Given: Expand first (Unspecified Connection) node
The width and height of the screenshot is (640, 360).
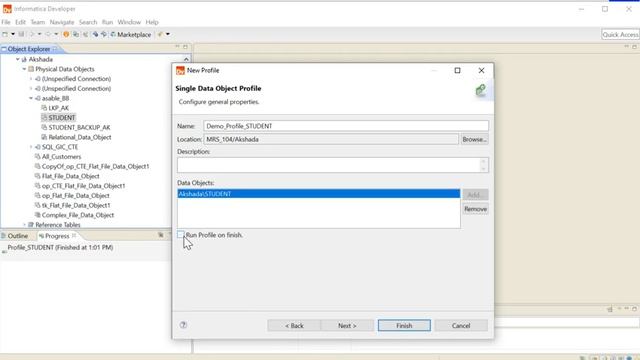Looking at the screenshot, I should point(31,79).
